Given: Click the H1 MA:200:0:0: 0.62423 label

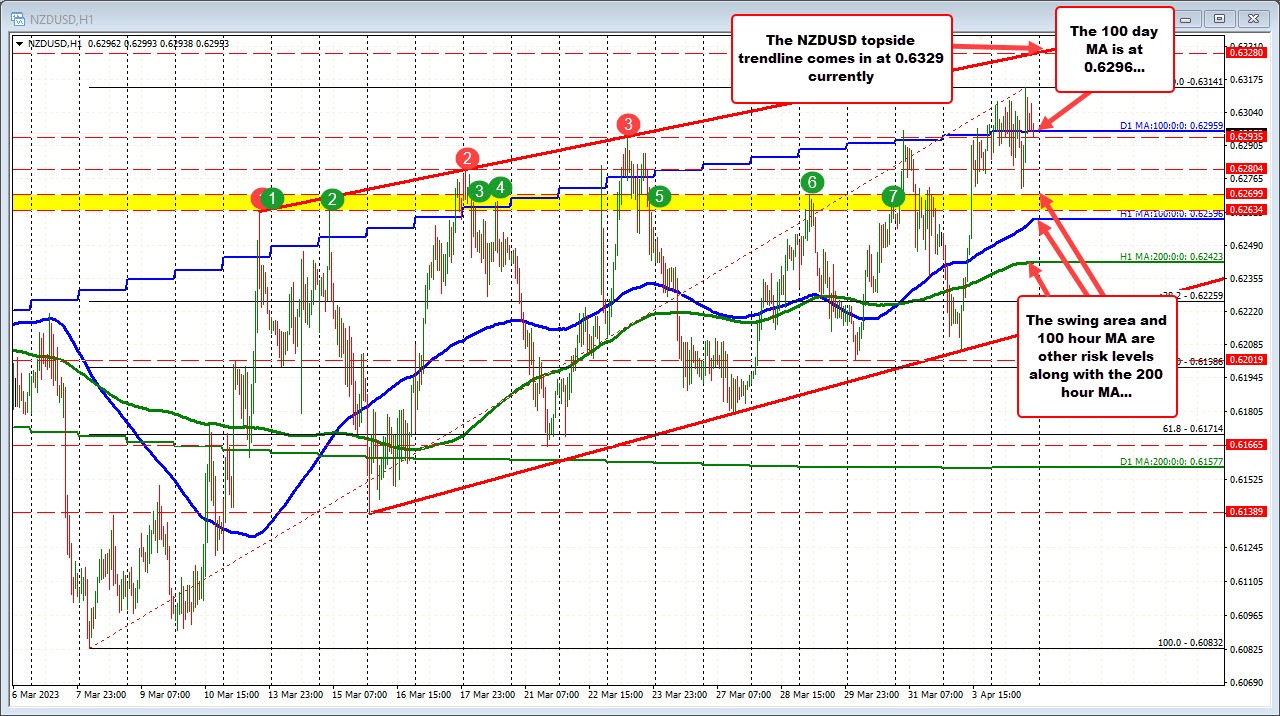Looking at the screenshot, I should [1170, 257].
